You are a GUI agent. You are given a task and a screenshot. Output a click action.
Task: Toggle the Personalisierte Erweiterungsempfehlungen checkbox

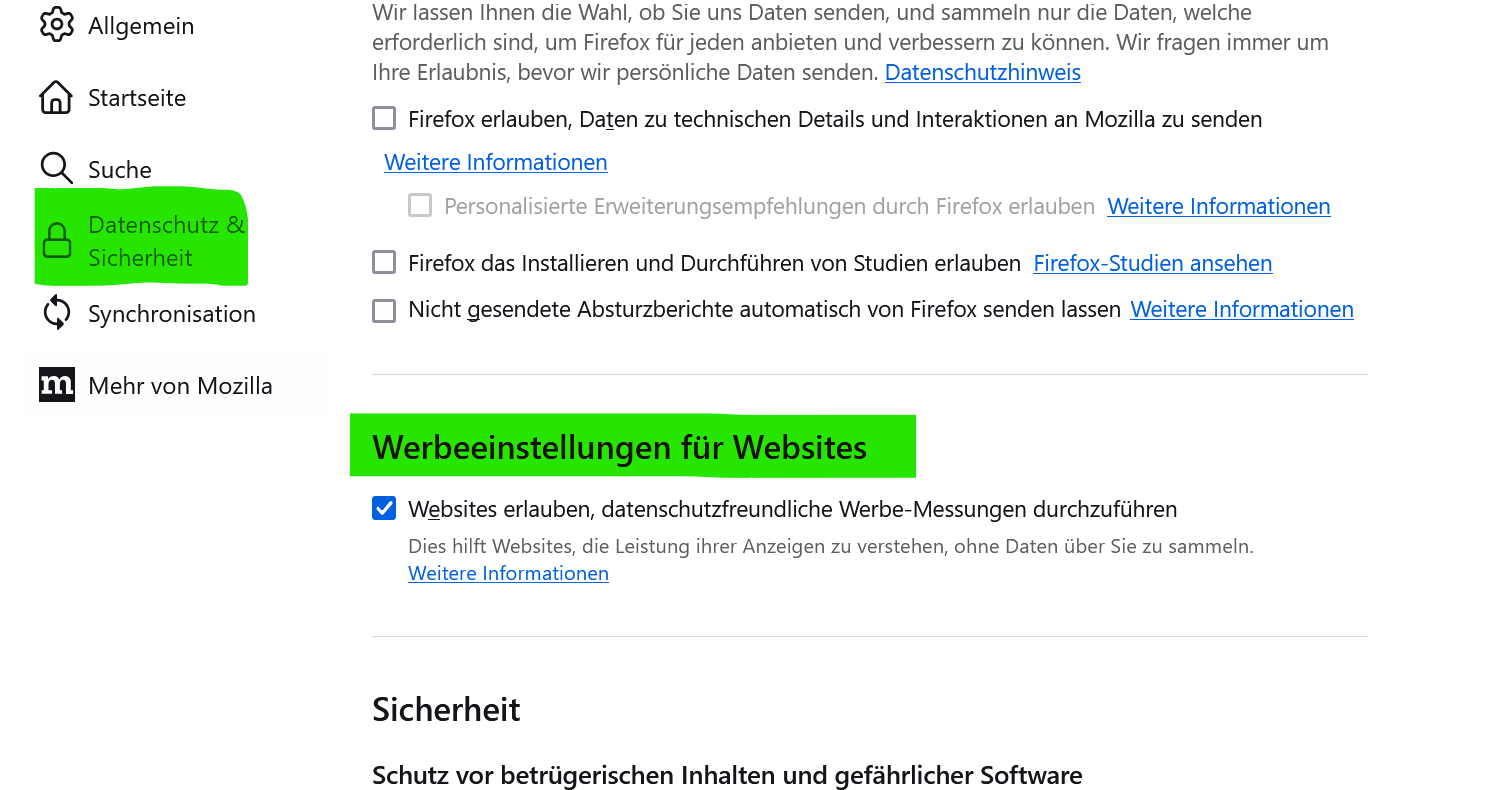click(x=420, y=206)
